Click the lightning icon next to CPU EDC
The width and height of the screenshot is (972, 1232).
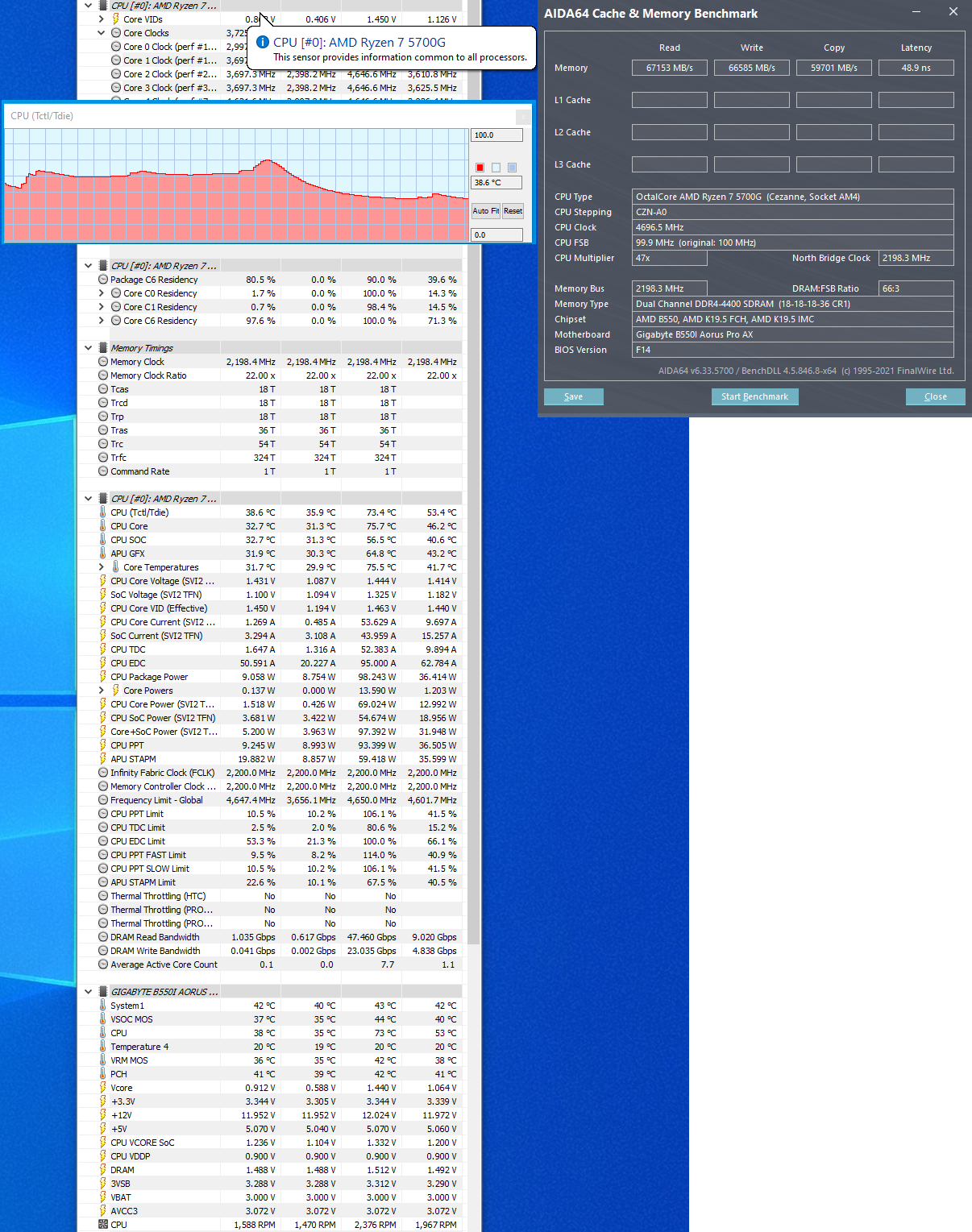click(103, 663)
